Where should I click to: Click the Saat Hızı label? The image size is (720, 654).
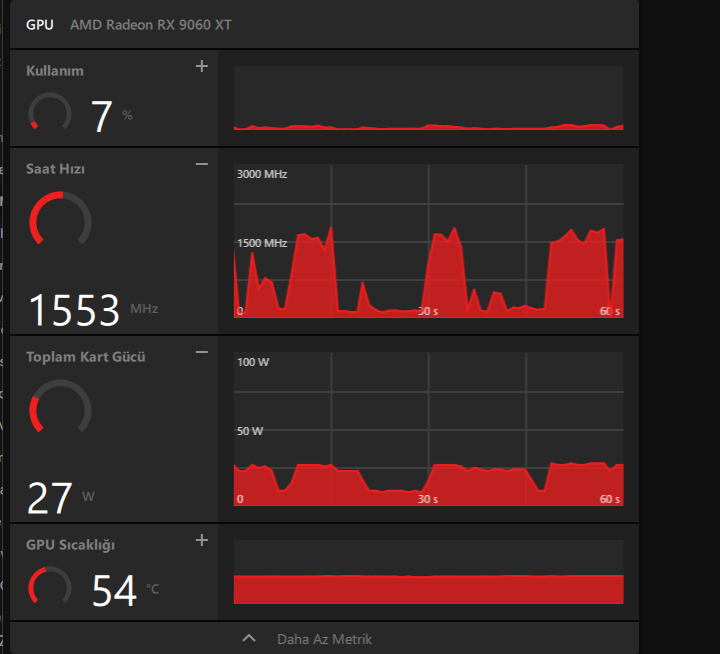pos(55,169)
